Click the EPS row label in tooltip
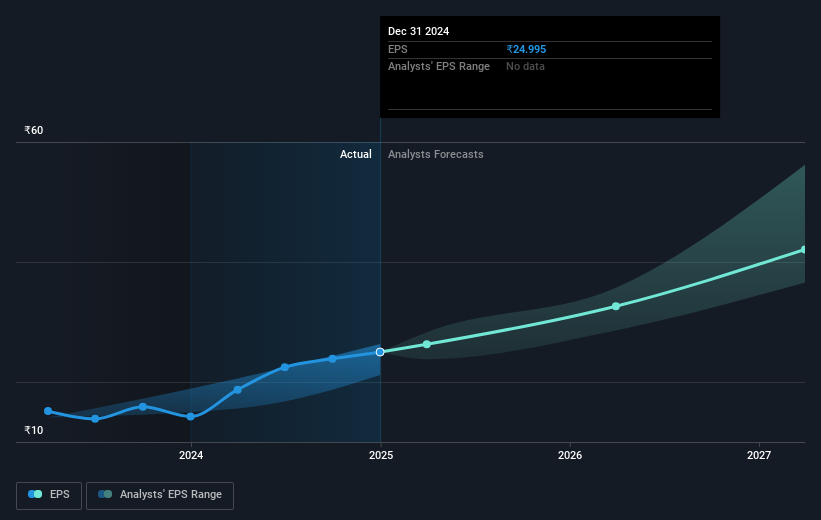The height and width of the screenshot is (520, 821). tap(397, 49)
